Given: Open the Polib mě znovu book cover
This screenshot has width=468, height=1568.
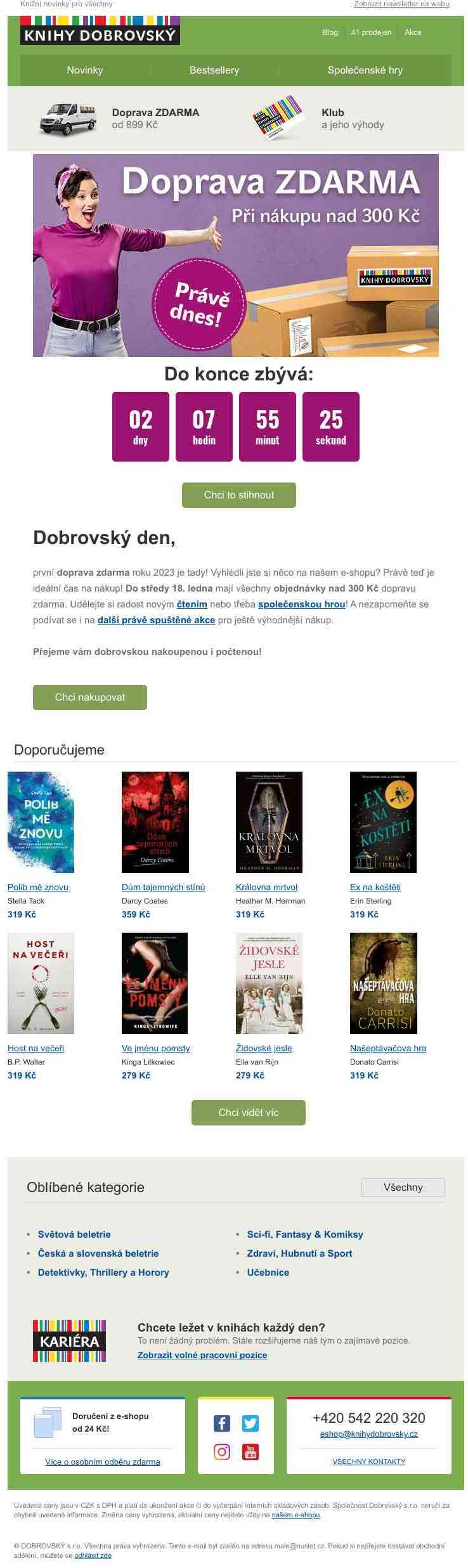Looking at the screenshot, I should pyautogui.click(x=41, y=822).
